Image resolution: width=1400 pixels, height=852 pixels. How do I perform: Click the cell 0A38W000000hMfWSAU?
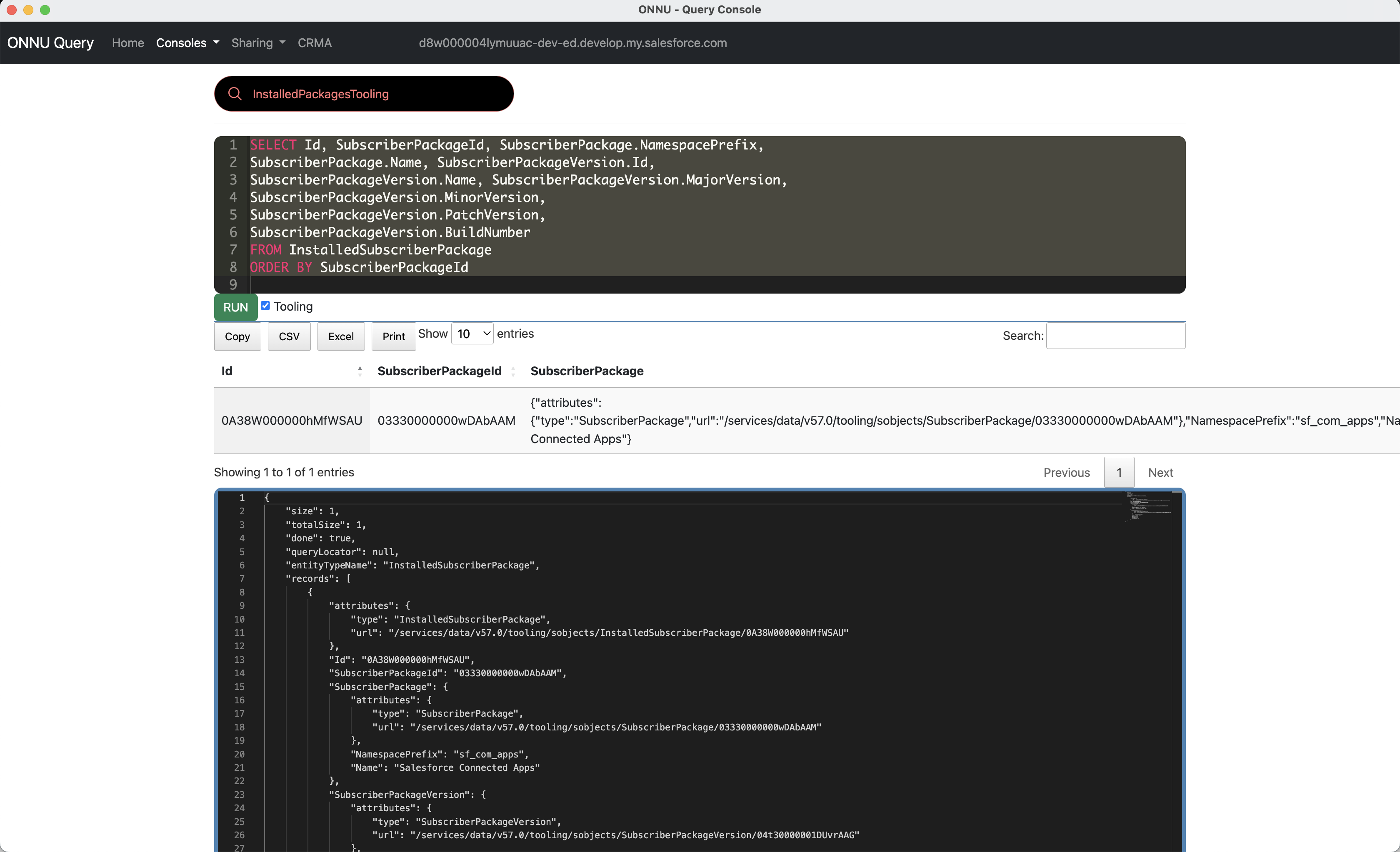tap(292, 420)
